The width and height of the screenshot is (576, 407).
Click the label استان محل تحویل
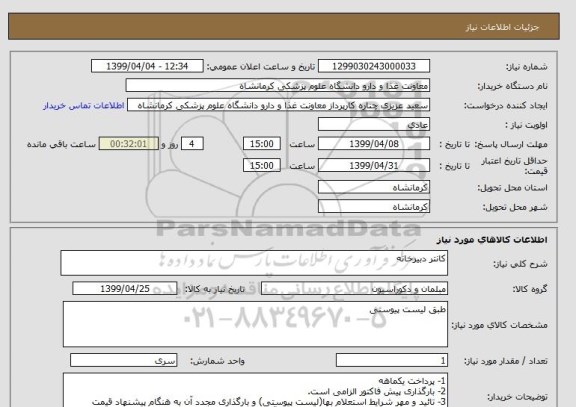point(512,188)
